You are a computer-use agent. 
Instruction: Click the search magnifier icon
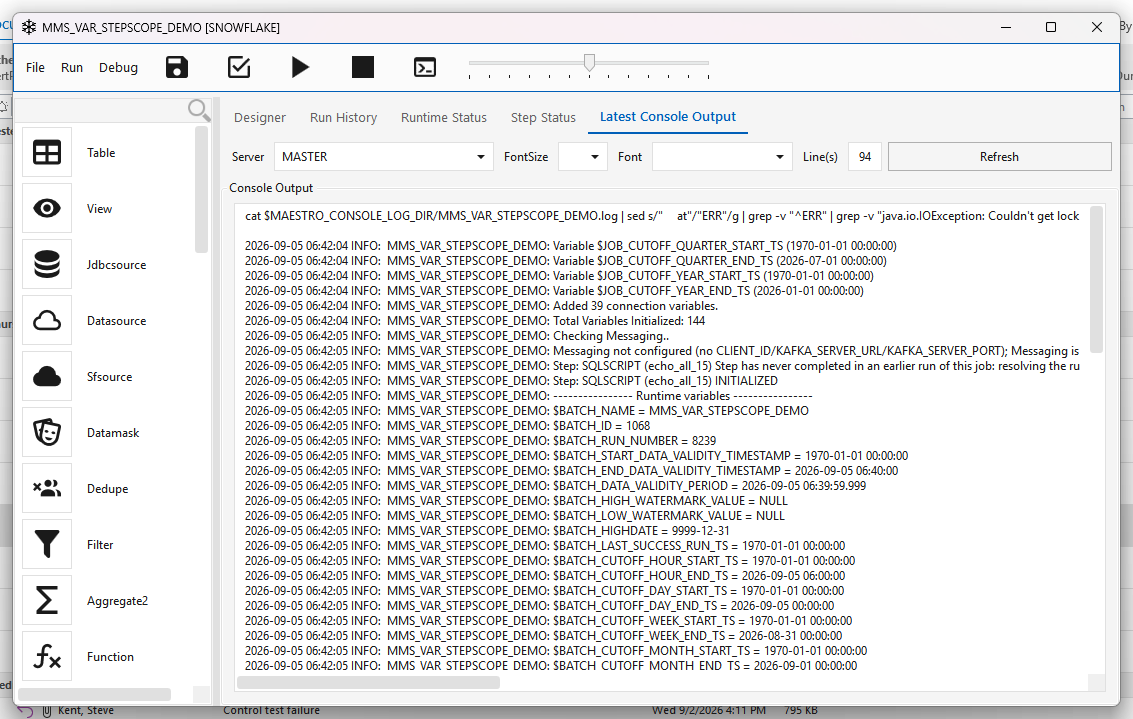coord(198,110)
